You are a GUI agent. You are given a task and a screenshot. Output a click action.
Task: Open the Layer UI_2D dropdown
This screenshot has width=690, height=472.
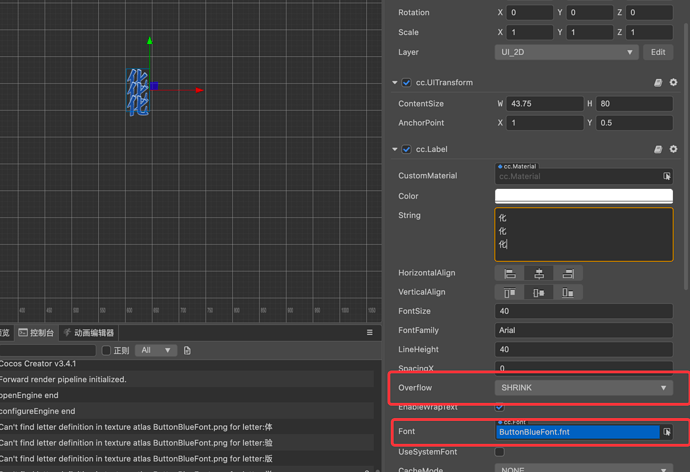point(566,52)
